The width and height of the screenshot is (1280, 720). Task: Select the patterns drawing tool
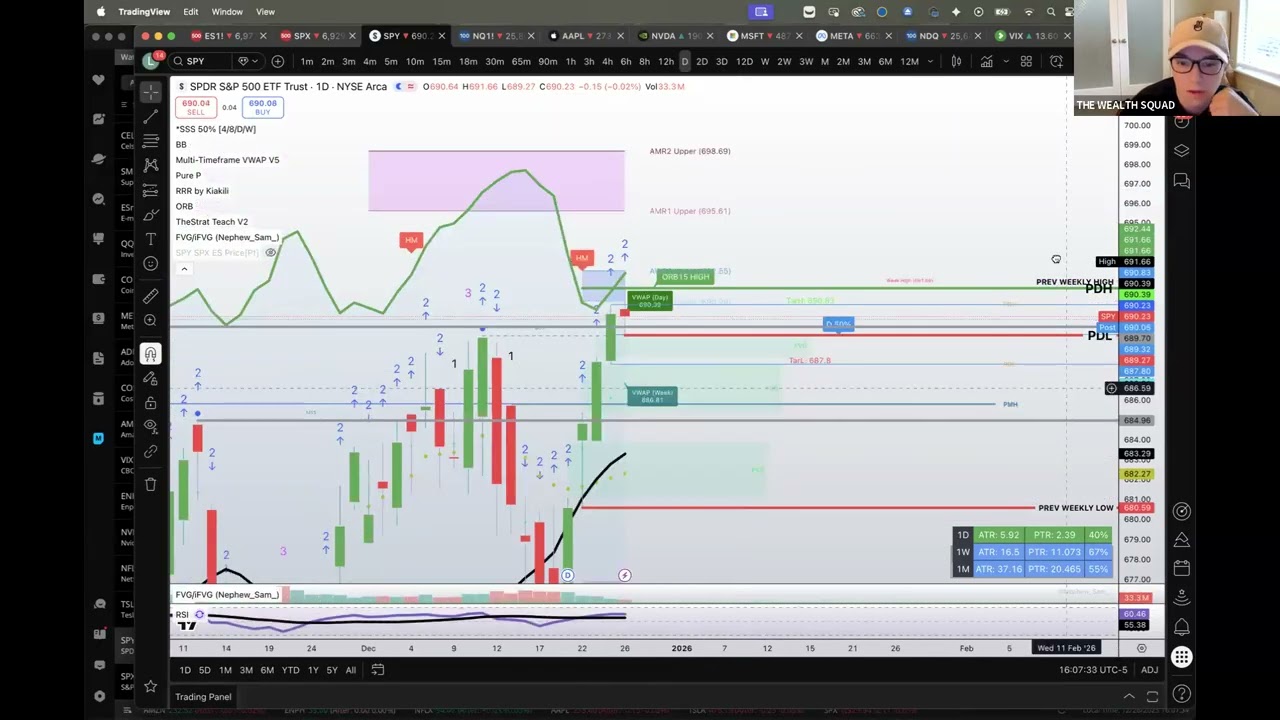click(x=150, y=165)
